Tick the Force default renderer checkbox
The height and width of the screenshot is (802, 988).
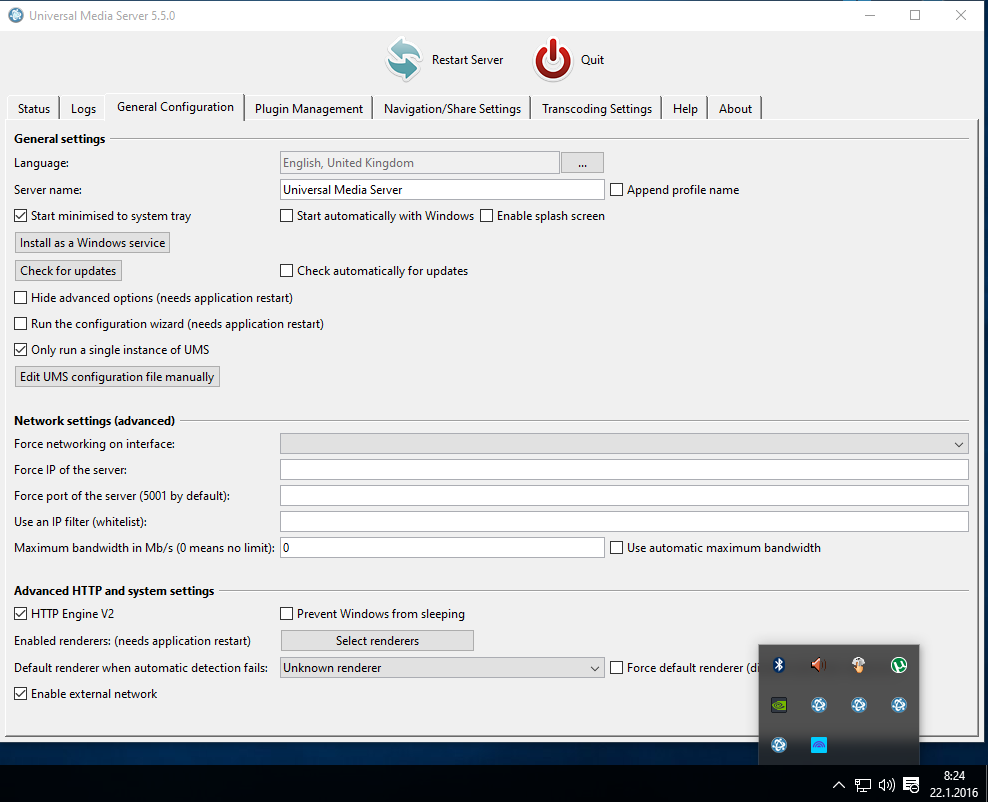click(617, 668)
